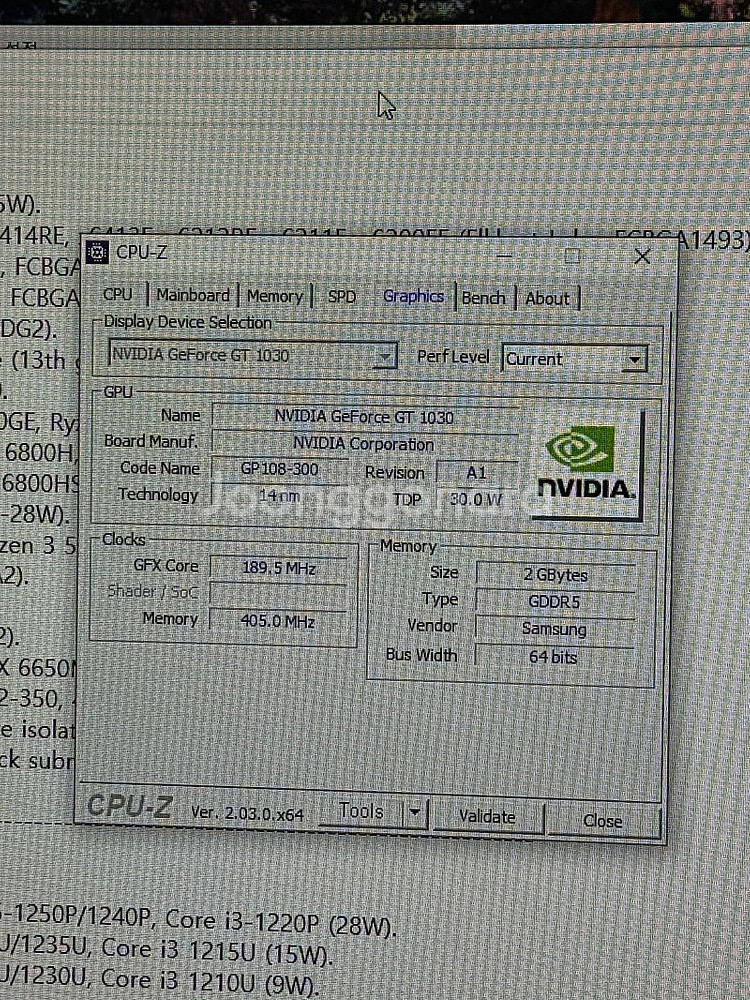The image size is (750, 1000).
Task: Expand the Tools dropdown arrow
Action: [415, 813]
